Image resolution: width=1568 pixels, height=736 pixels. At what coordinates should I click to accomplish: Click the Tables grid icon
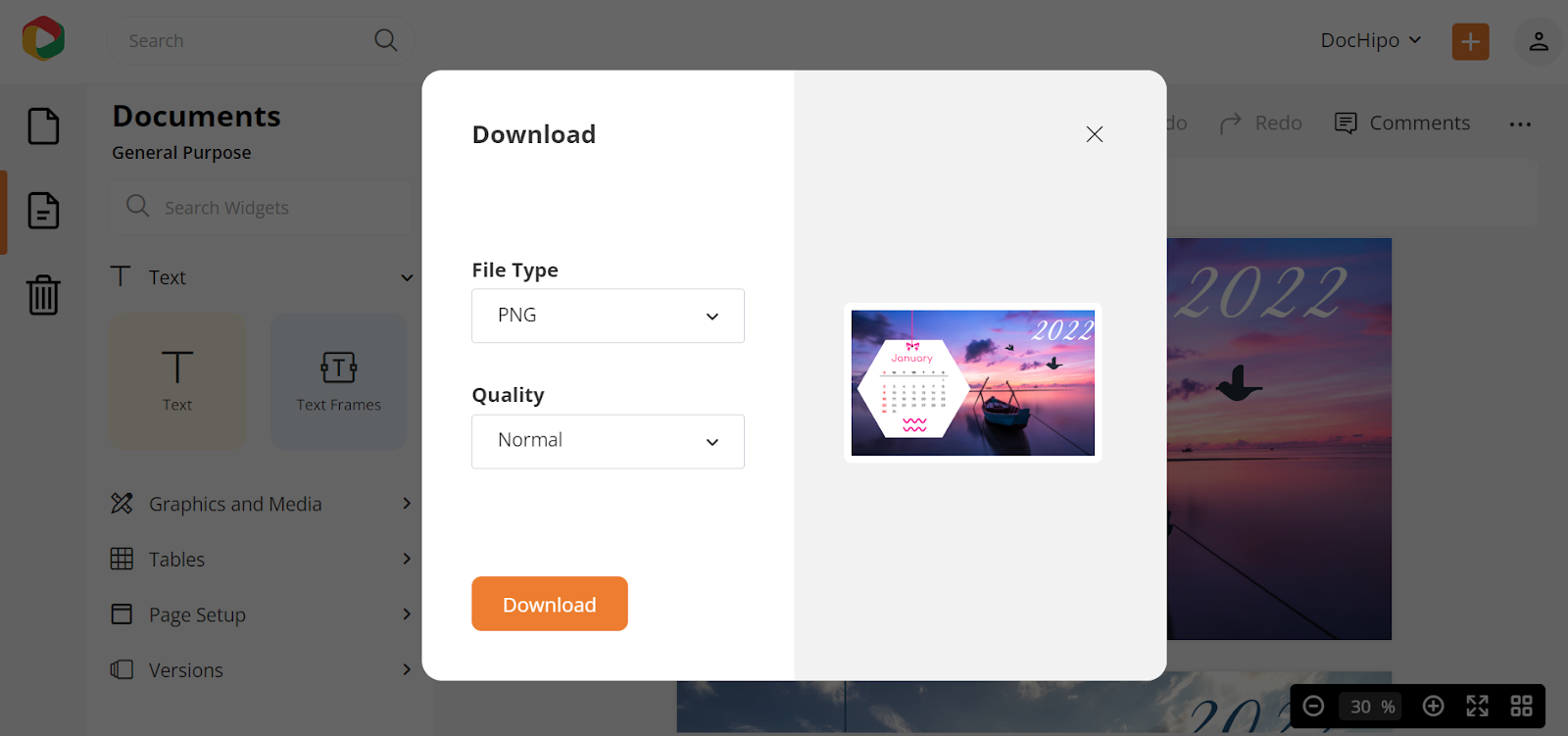pyautogui.click(x=122, y=559)
